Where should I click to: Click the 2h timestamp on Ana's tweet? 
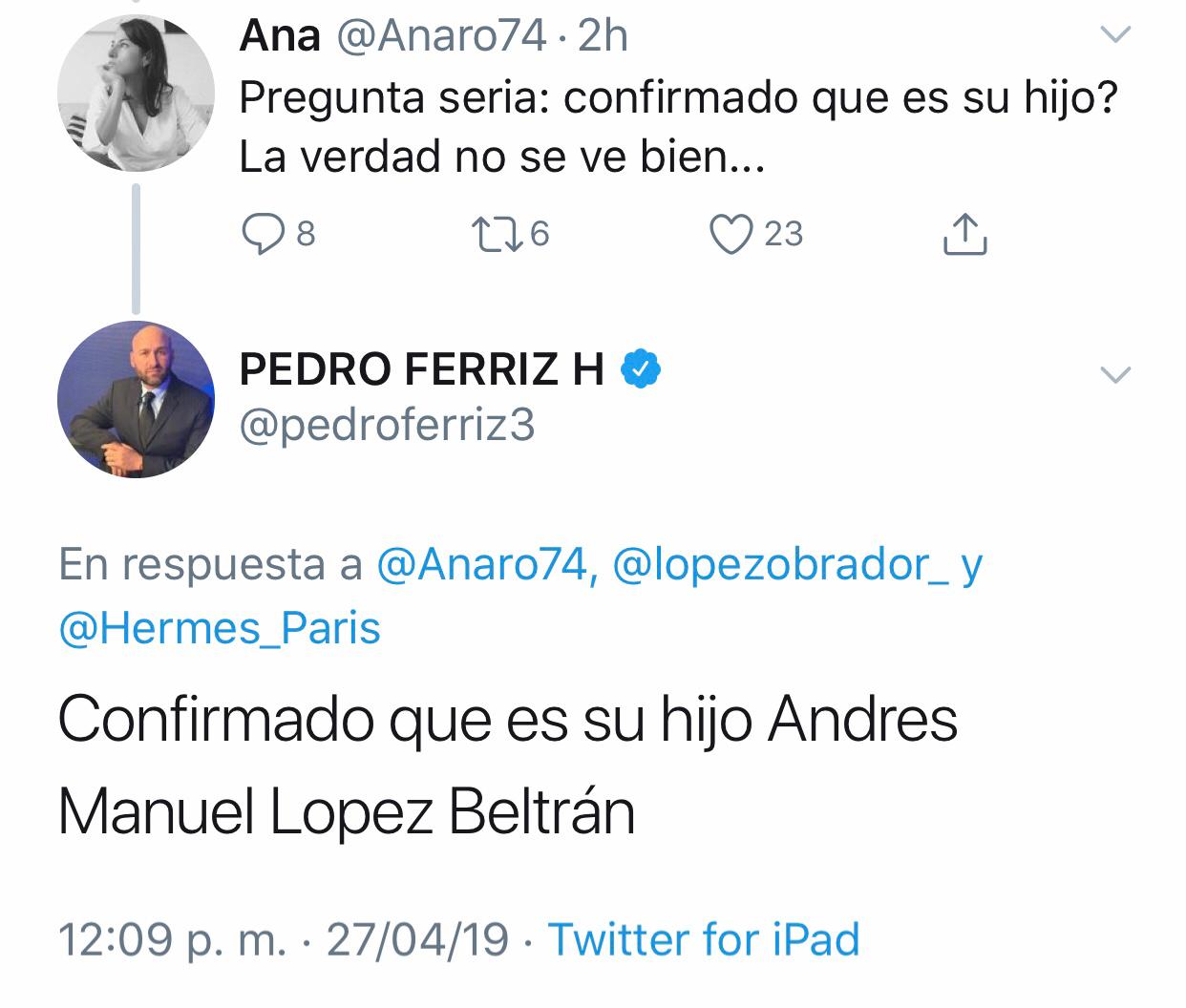tap(604, 36)
